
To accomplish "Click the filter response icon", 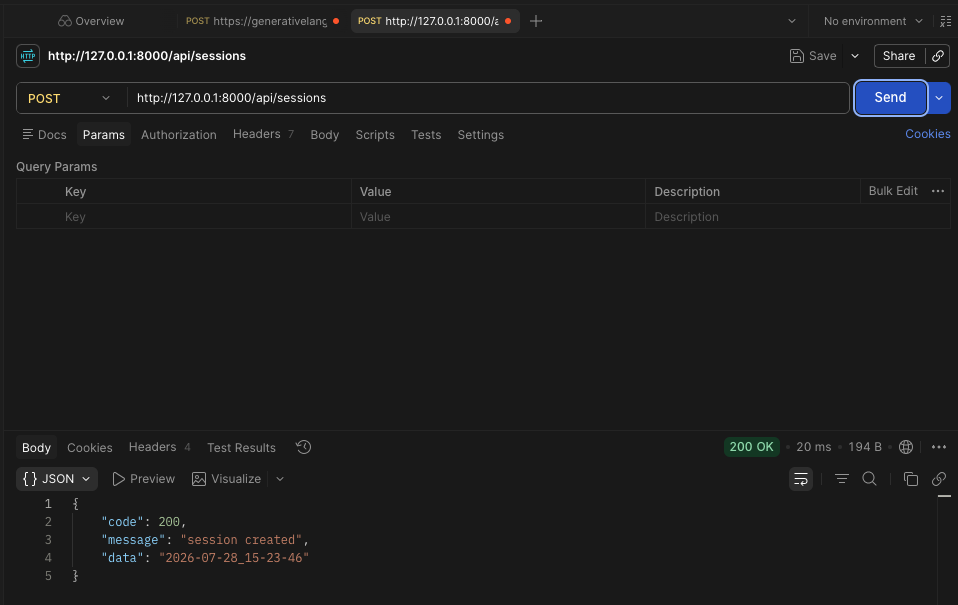I will (841, 479).
